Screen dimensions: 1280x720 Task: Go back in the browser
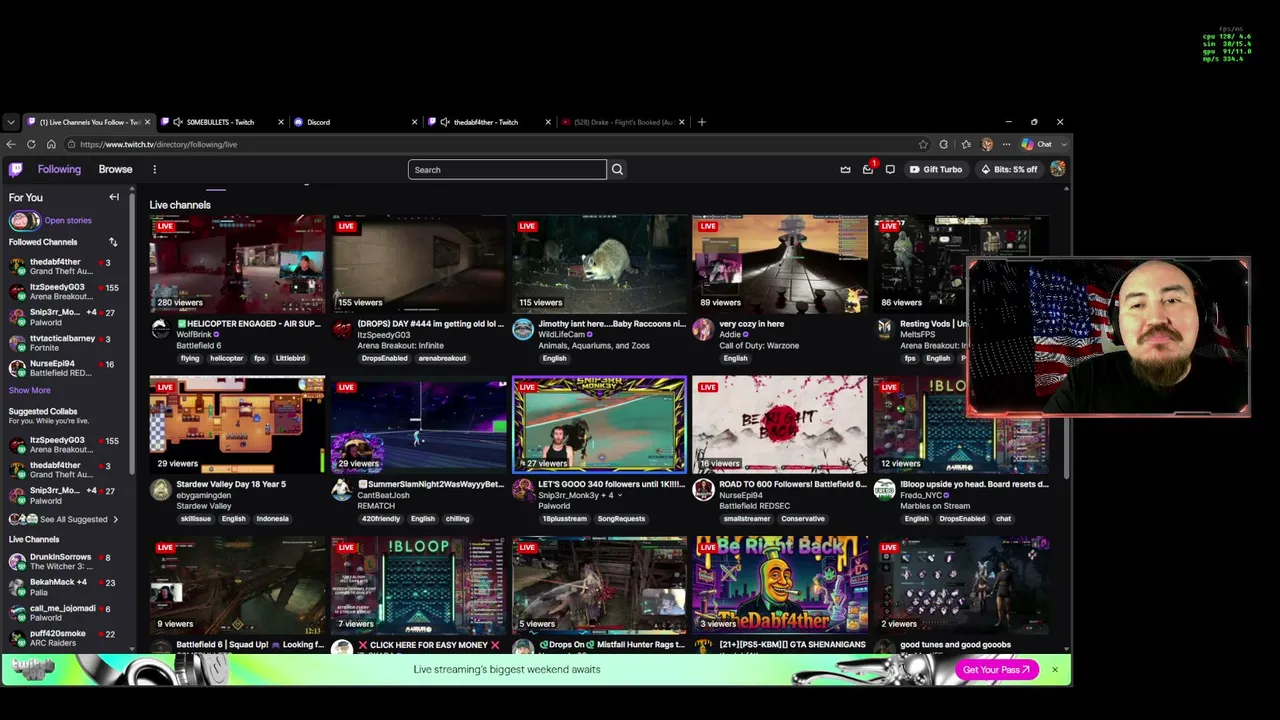[11, 144]
